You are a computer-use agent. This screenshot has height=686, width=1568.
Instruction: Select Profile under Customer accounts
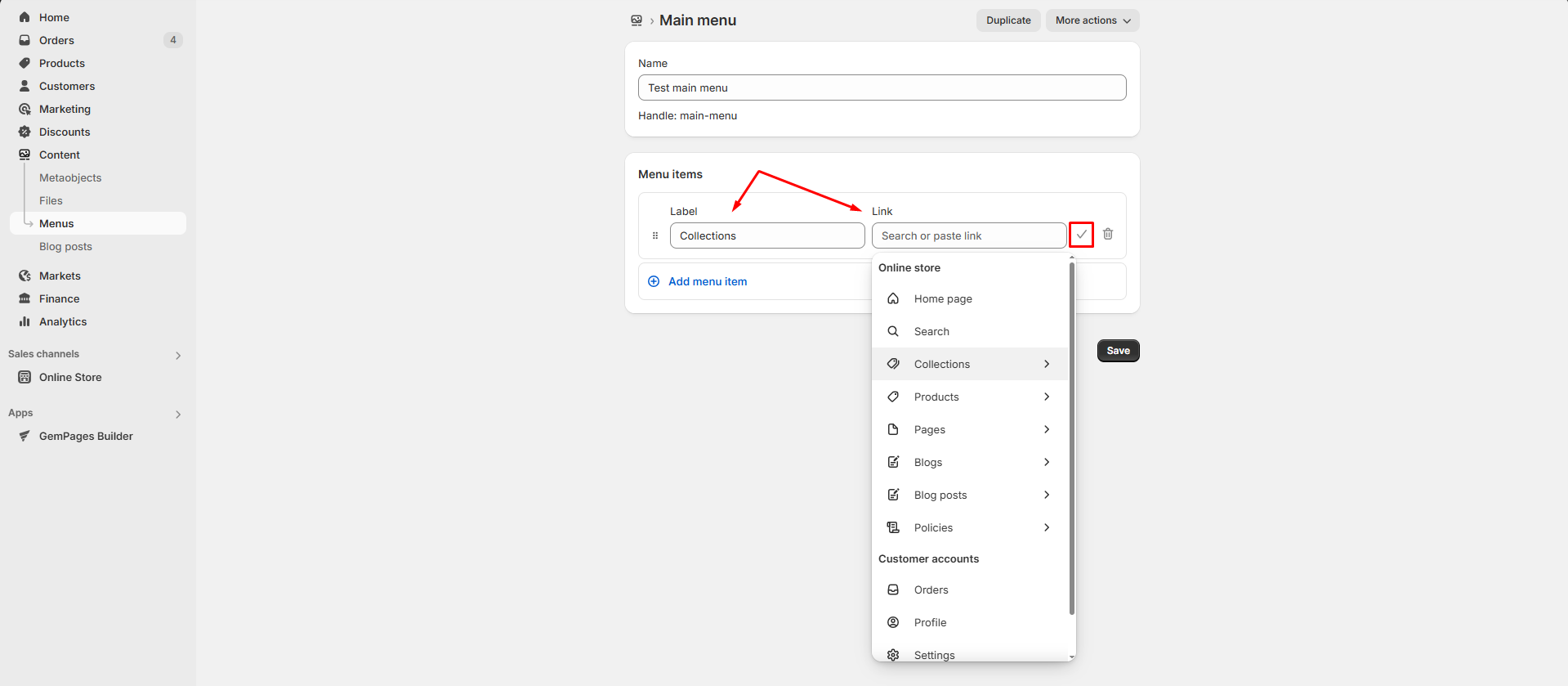[930, 622]
